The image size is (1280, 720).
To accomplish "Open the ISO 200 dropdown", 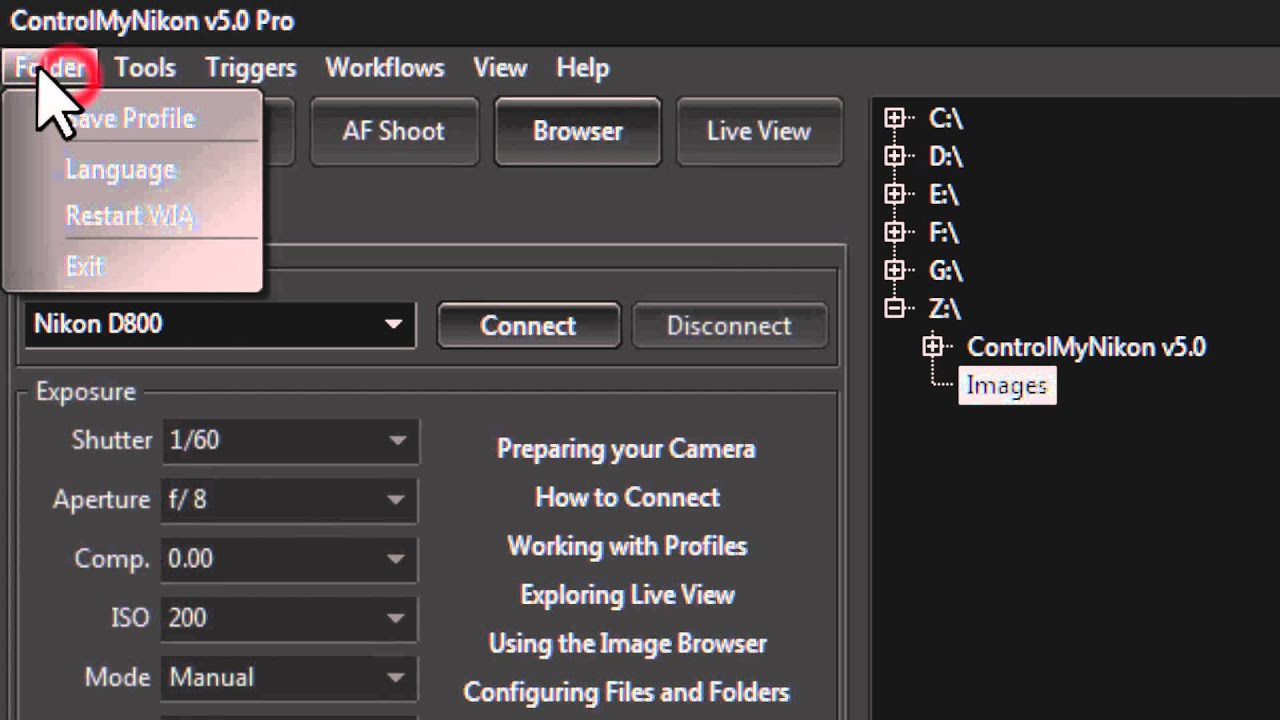I will (291, 618).
